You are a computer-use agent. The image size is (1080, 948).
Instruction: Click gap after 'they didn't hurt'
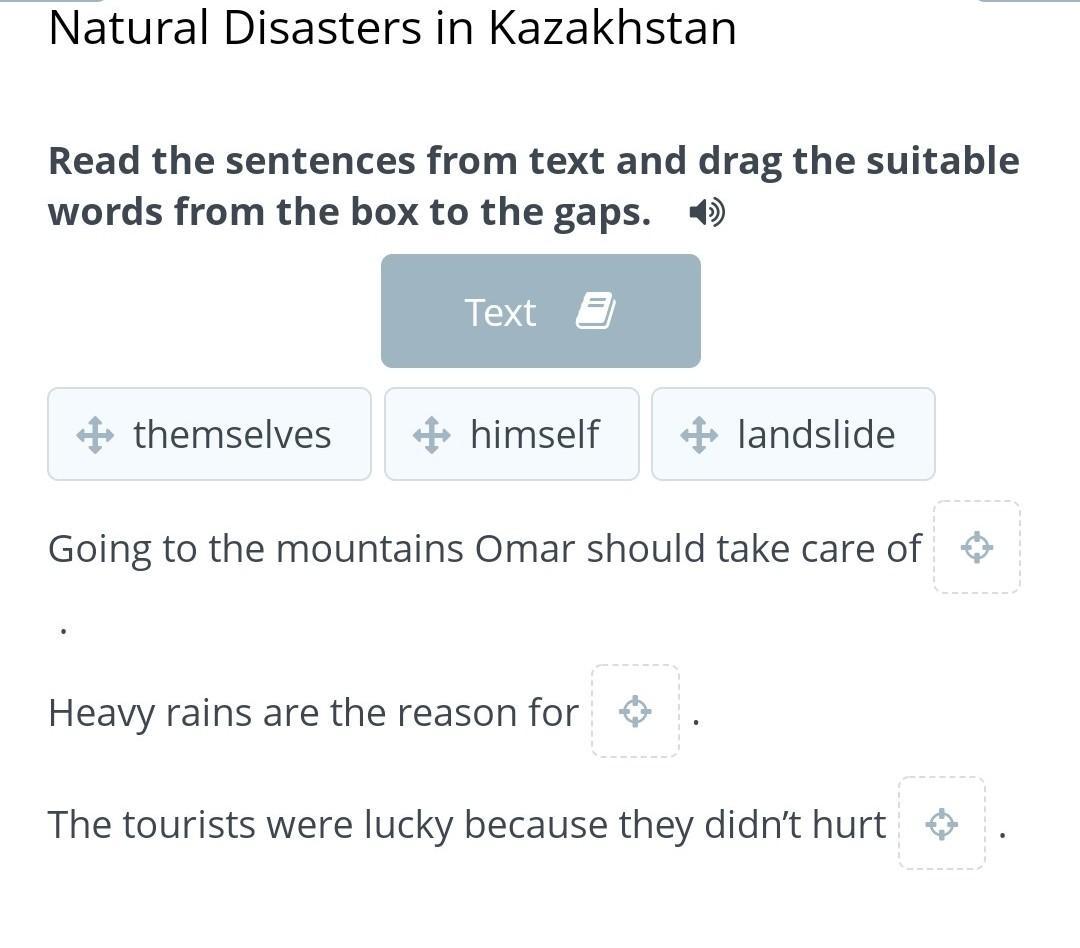942,823
